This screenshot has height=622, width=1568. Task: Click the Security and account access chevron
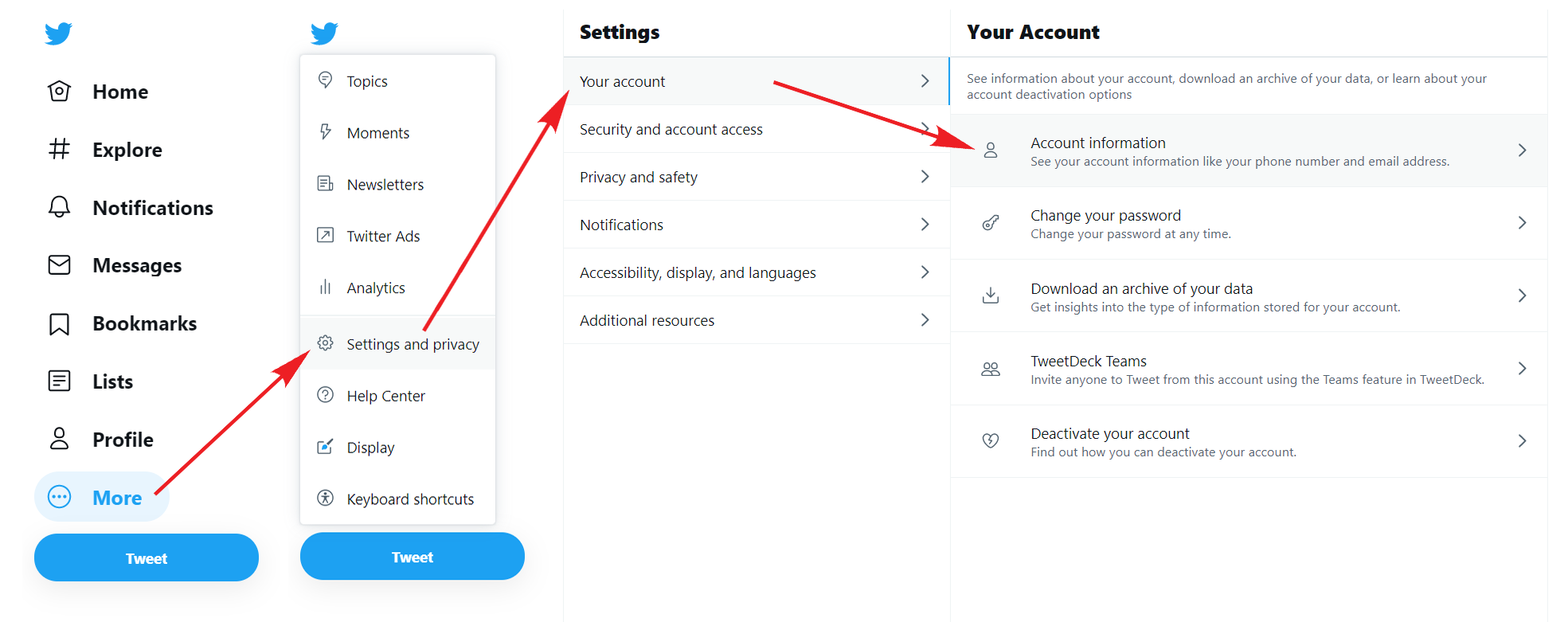[925, 128]
